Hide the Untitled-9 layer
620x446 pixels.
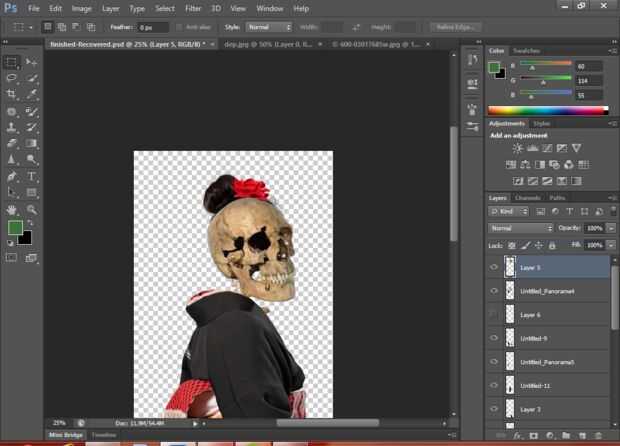point(494,338)
